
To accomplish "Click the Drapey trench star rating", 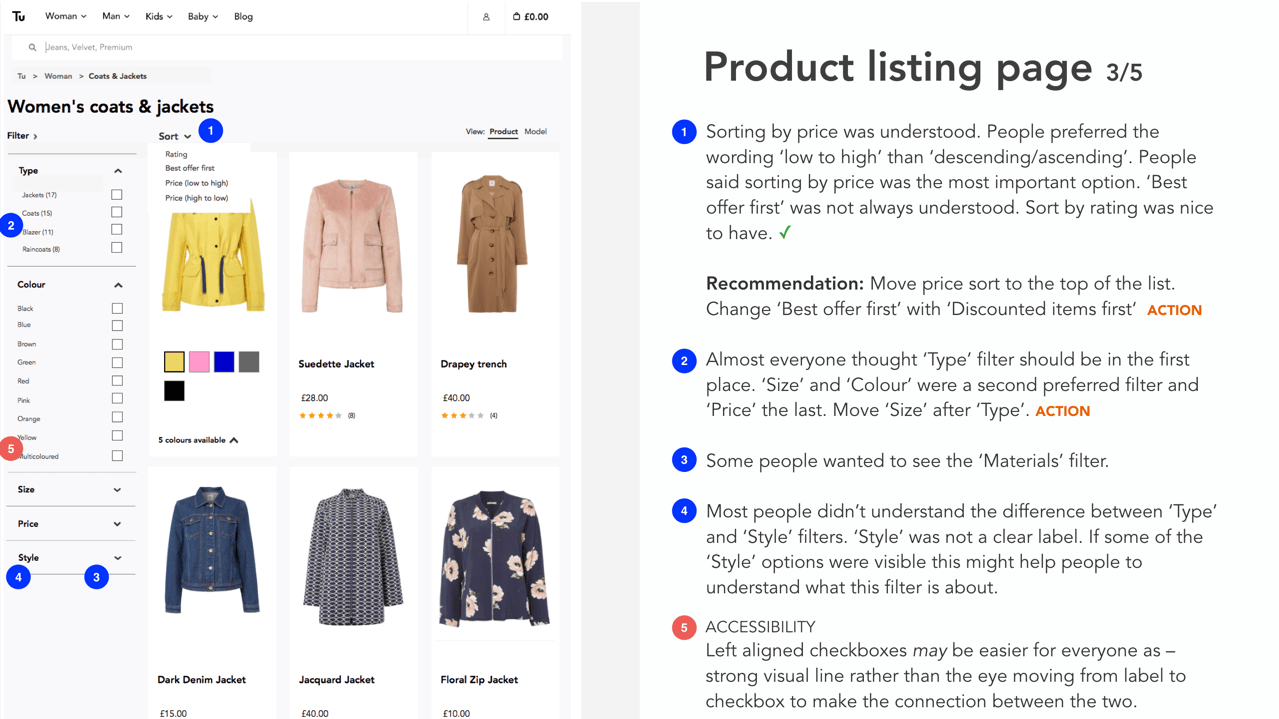I will pyautogui.click(x=463, y=415).
